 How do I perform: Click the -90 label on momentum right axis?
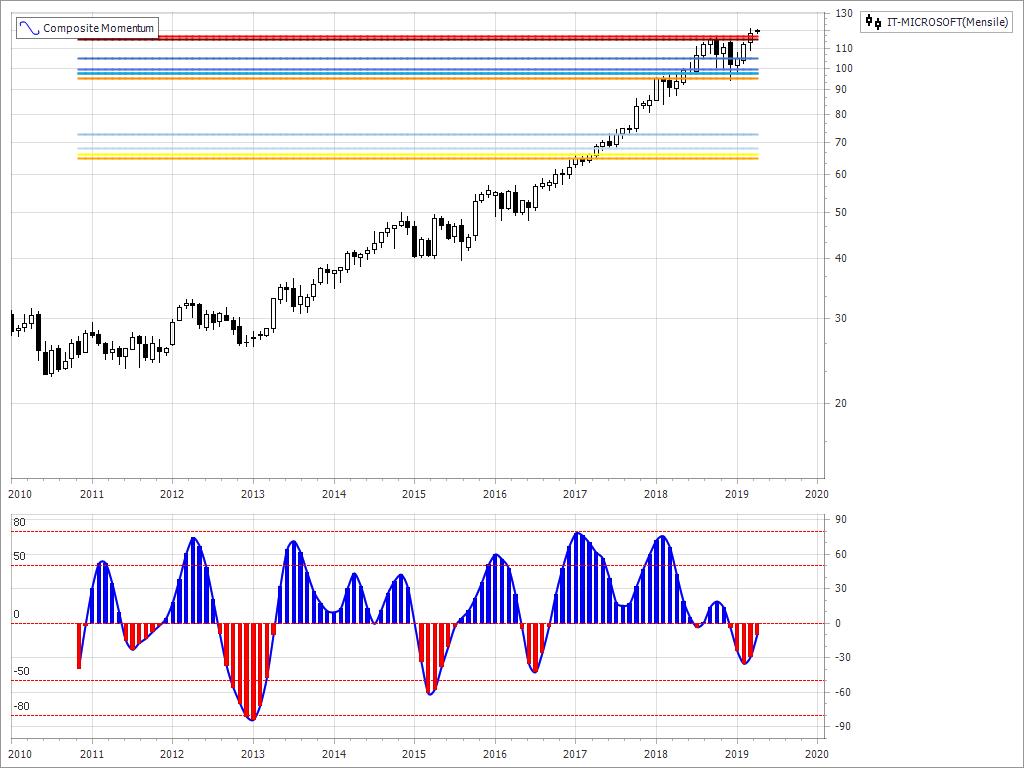pos(843,726)
